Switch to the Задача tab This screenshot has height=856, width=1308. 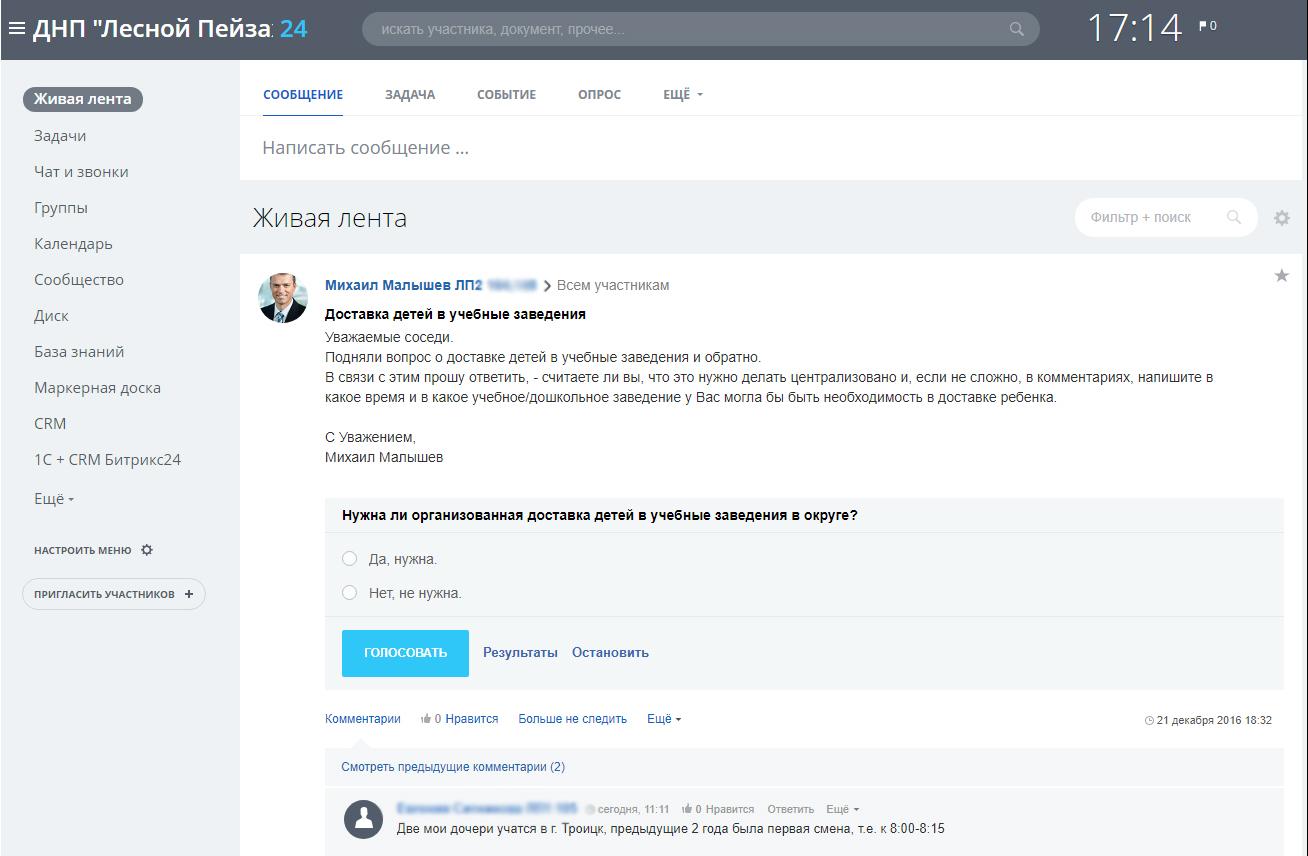point(410,95)
